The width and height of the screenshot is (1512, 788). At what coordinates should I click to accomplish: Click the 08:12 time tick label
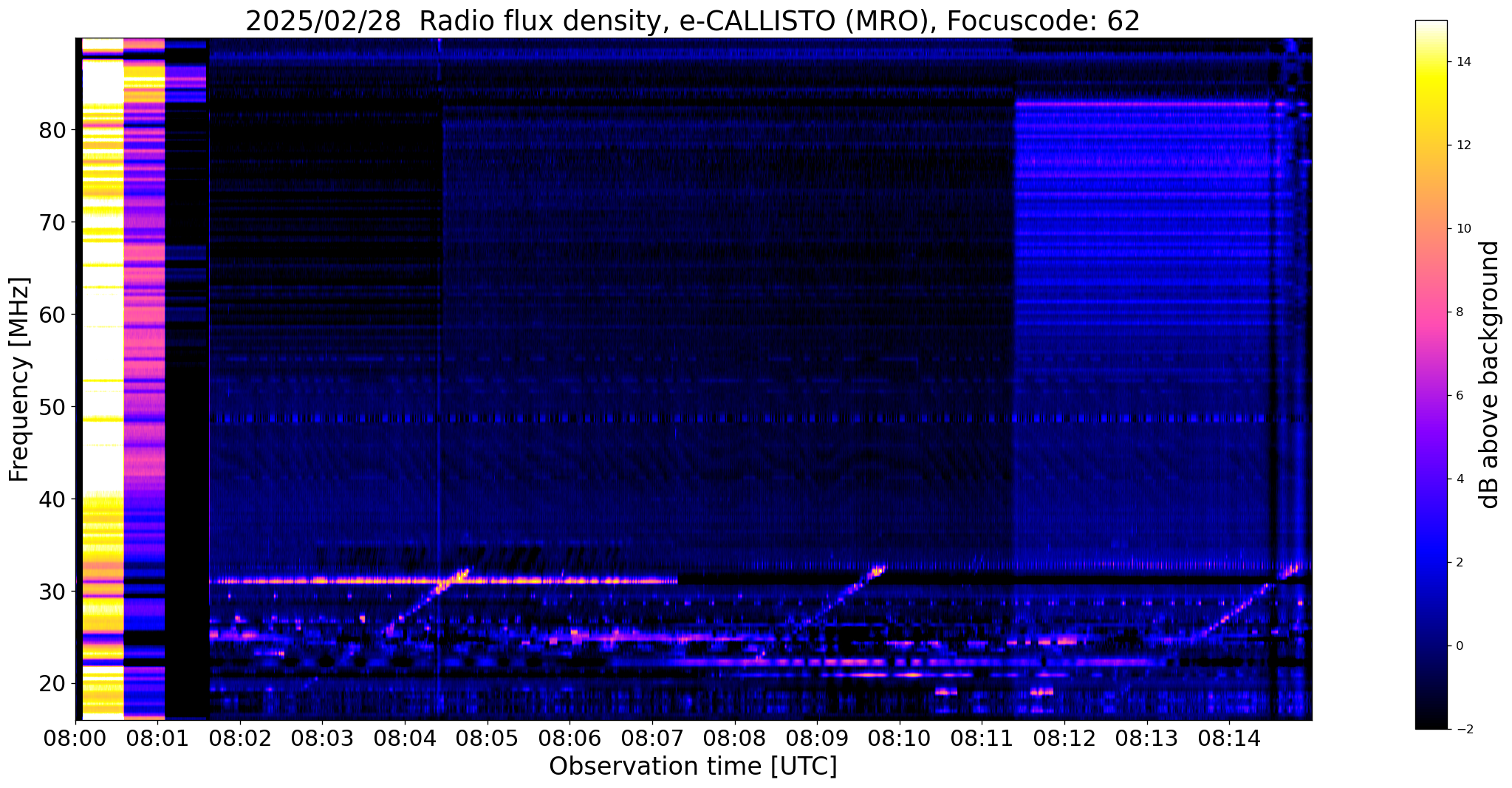[x=1064, y=738]
